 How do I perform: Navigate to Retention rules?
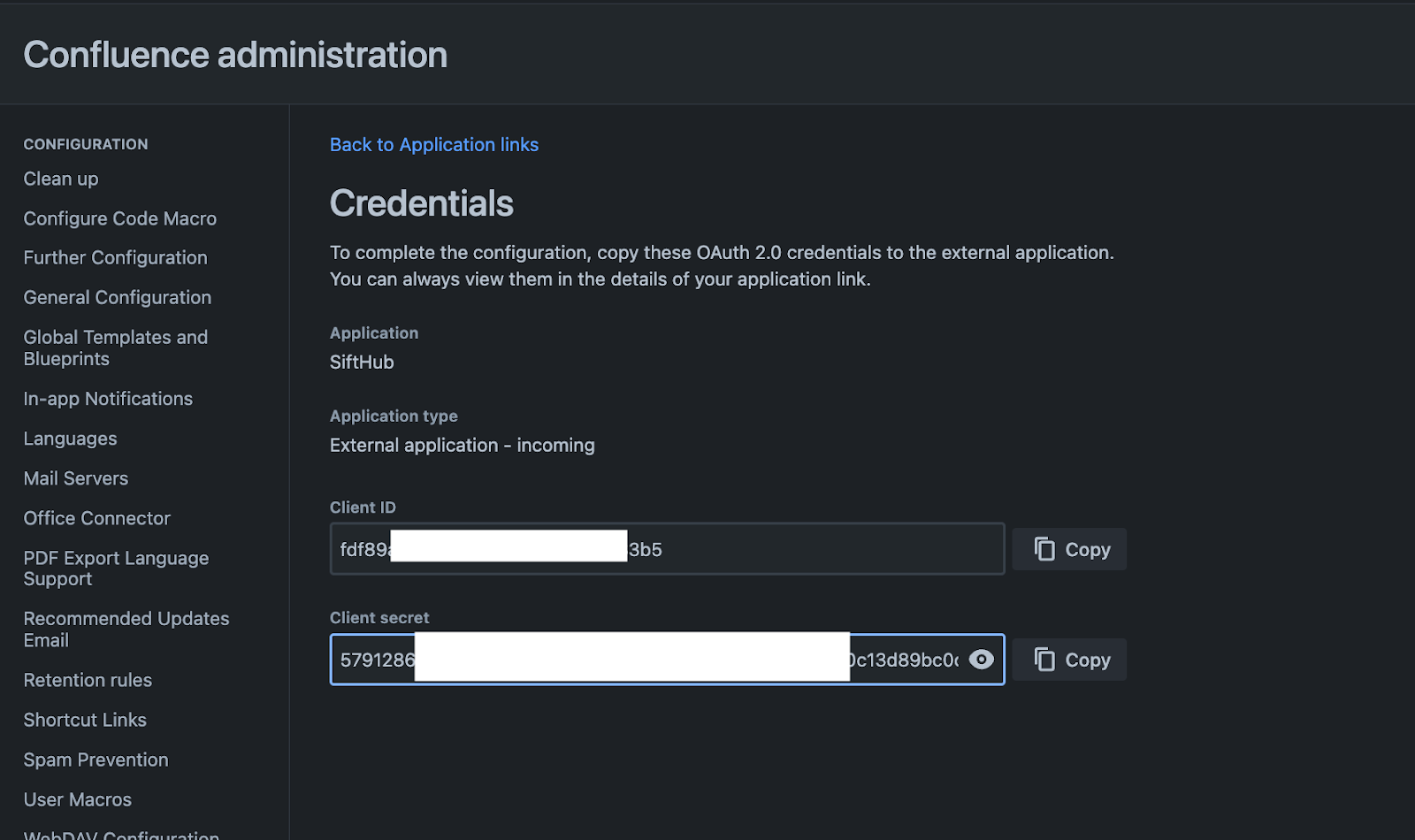[x=88, y=680]
